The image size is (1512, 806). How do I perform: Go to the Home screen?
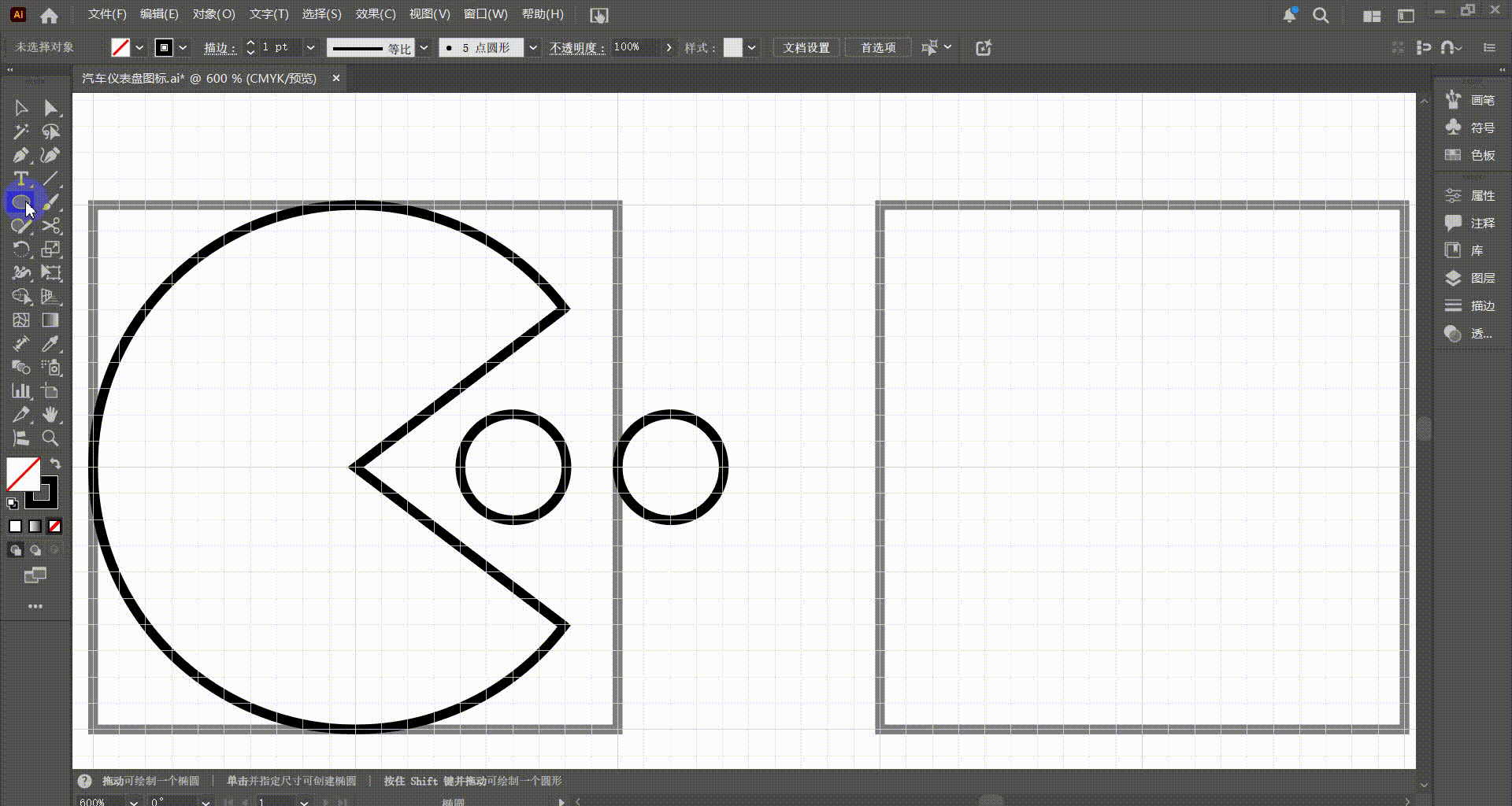pos(49,15)
